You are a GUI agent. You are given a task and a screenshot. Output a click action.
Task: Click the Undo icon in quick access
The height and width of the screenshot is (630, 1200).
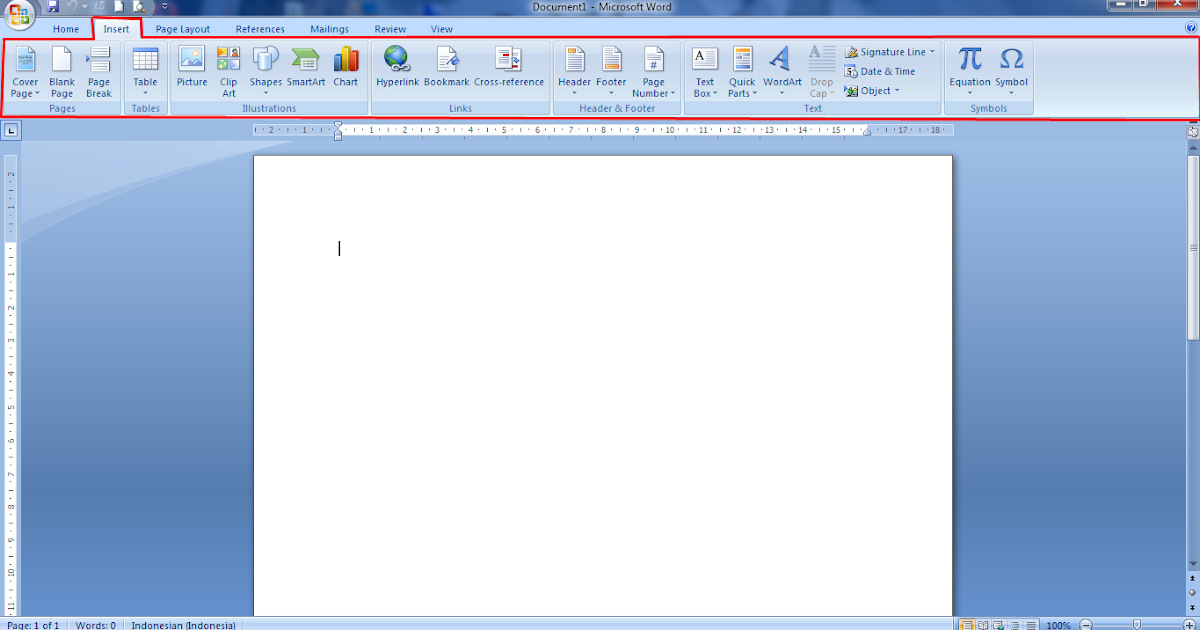tap(71, 6)
